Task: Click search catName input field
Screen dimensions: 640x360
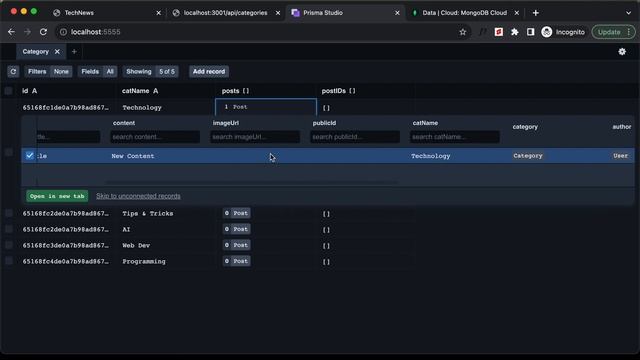Action: pos(455,137)
